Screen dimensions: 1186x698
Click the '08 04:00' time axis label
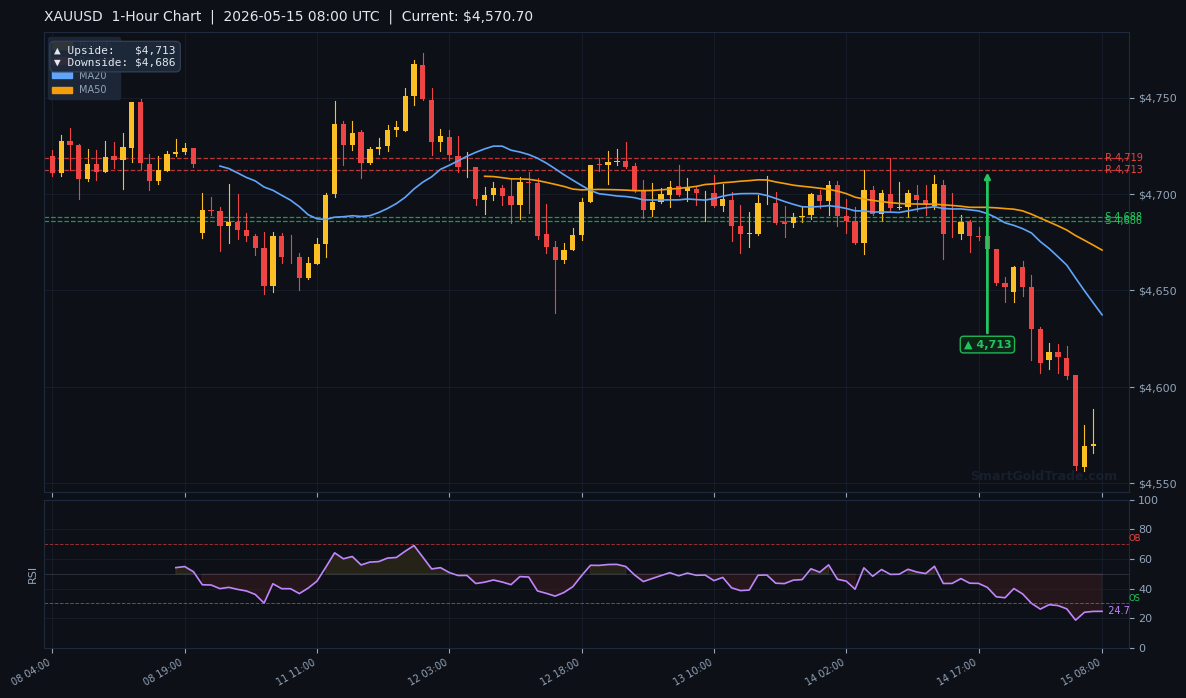click(x=30, y=672)
